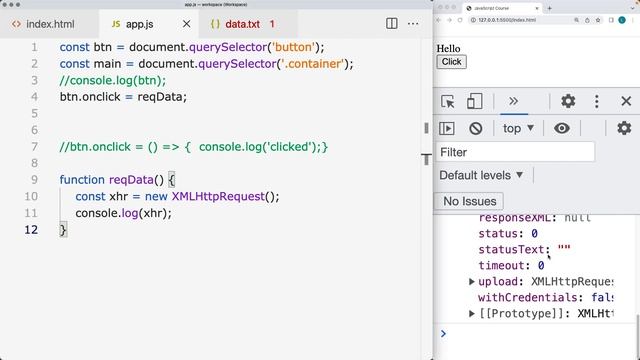Click the 'button' string in line 1
Image resolution: width=640 pixels, height=360 pixels.
point(294,47)
